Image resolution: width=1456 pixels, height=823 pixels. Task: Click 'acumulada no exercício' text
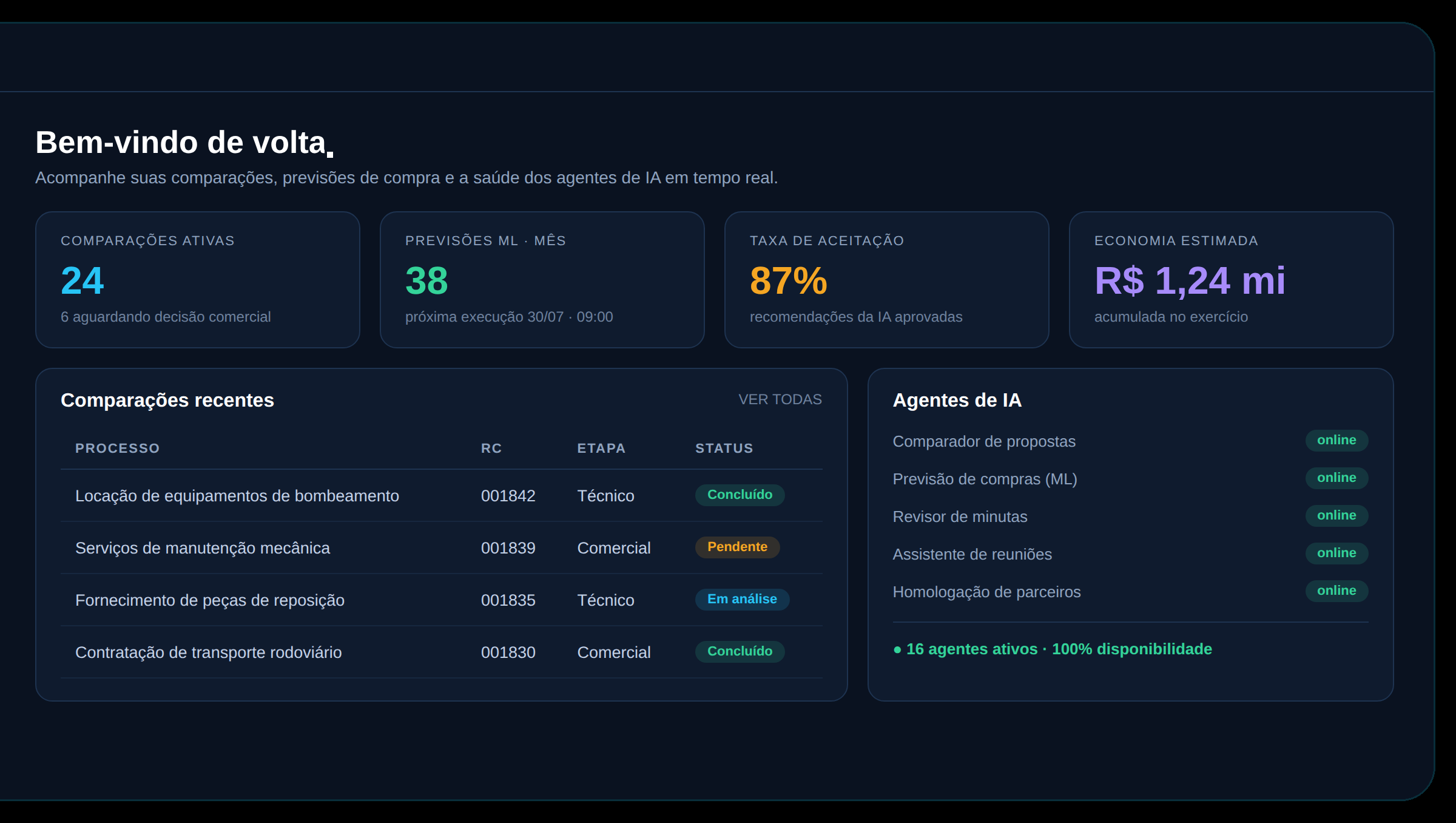click(1171, 317)
